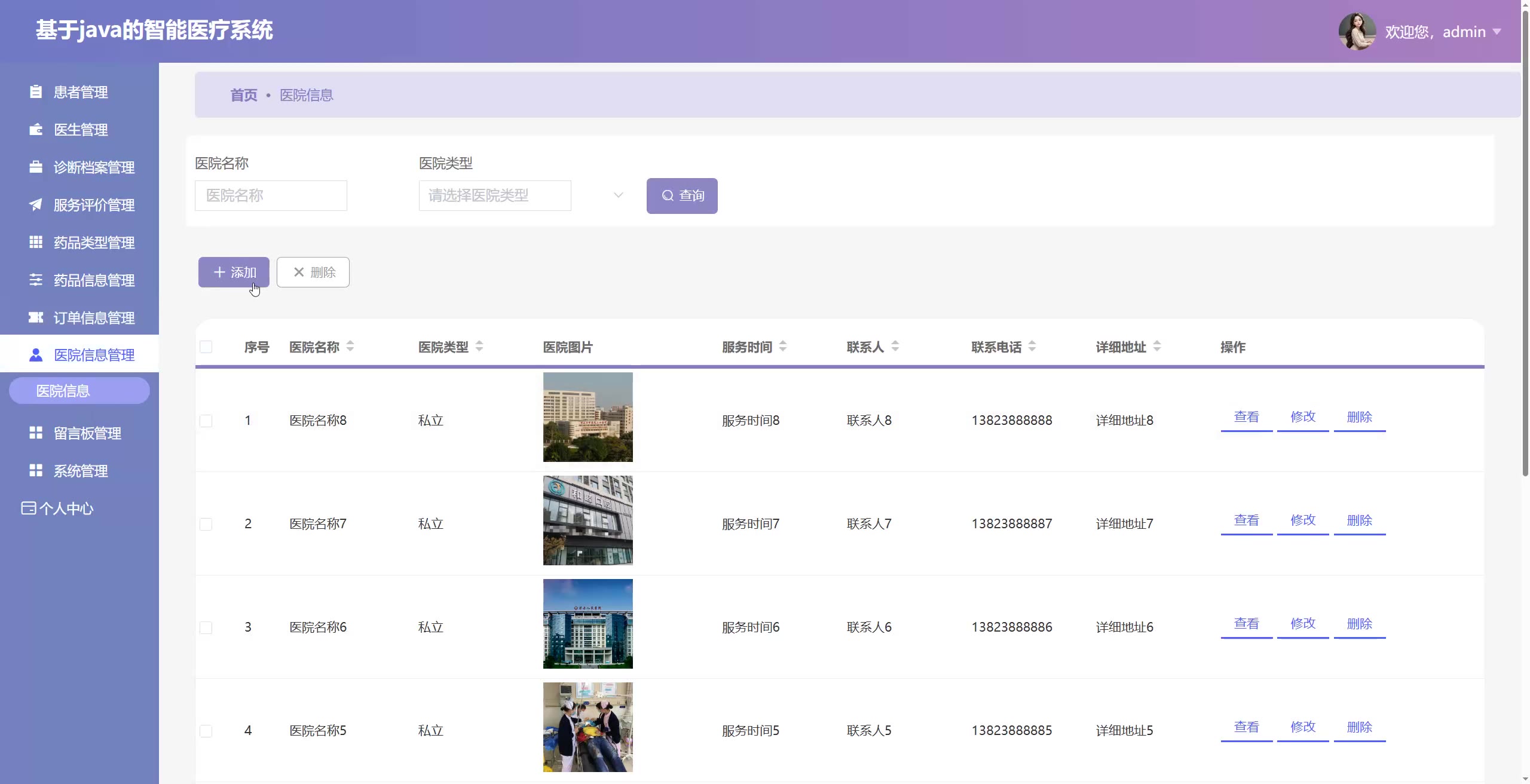1530x784 pixels.
Task: Focus the 医院名称 search input field
Action: (x=271, y=195)
